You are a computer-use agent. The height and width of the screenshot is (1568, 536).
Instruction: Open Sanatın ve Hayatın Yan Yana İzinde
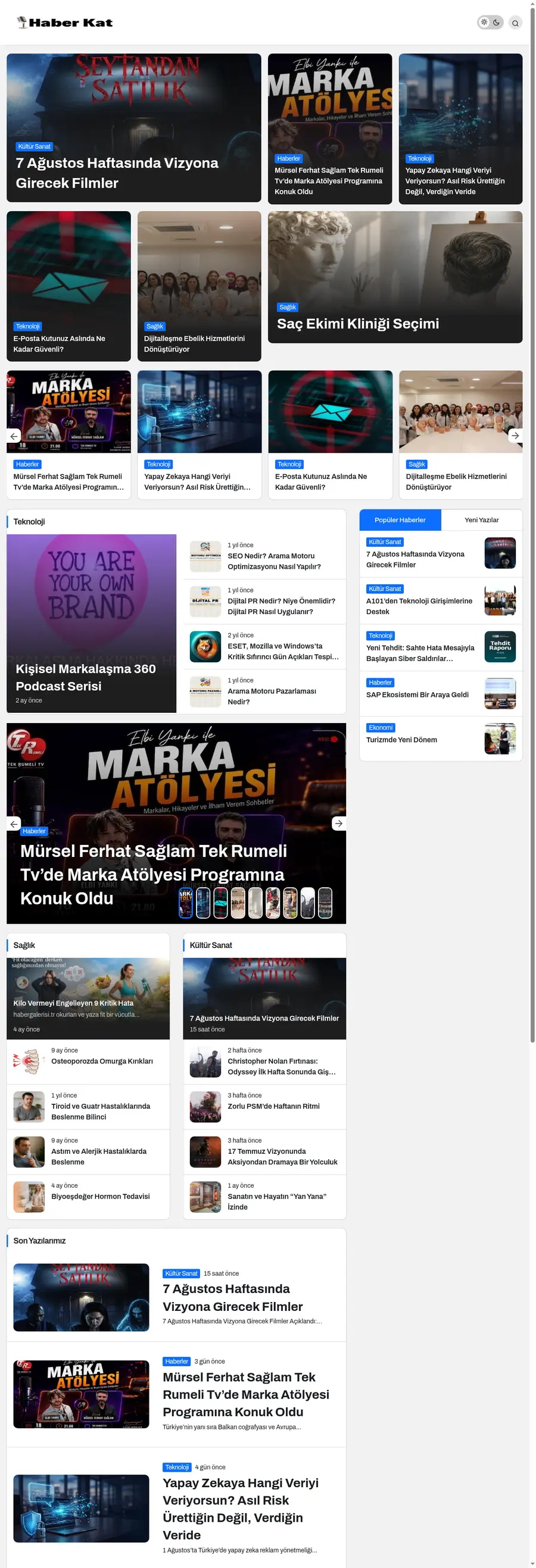tap(277, 1201)
